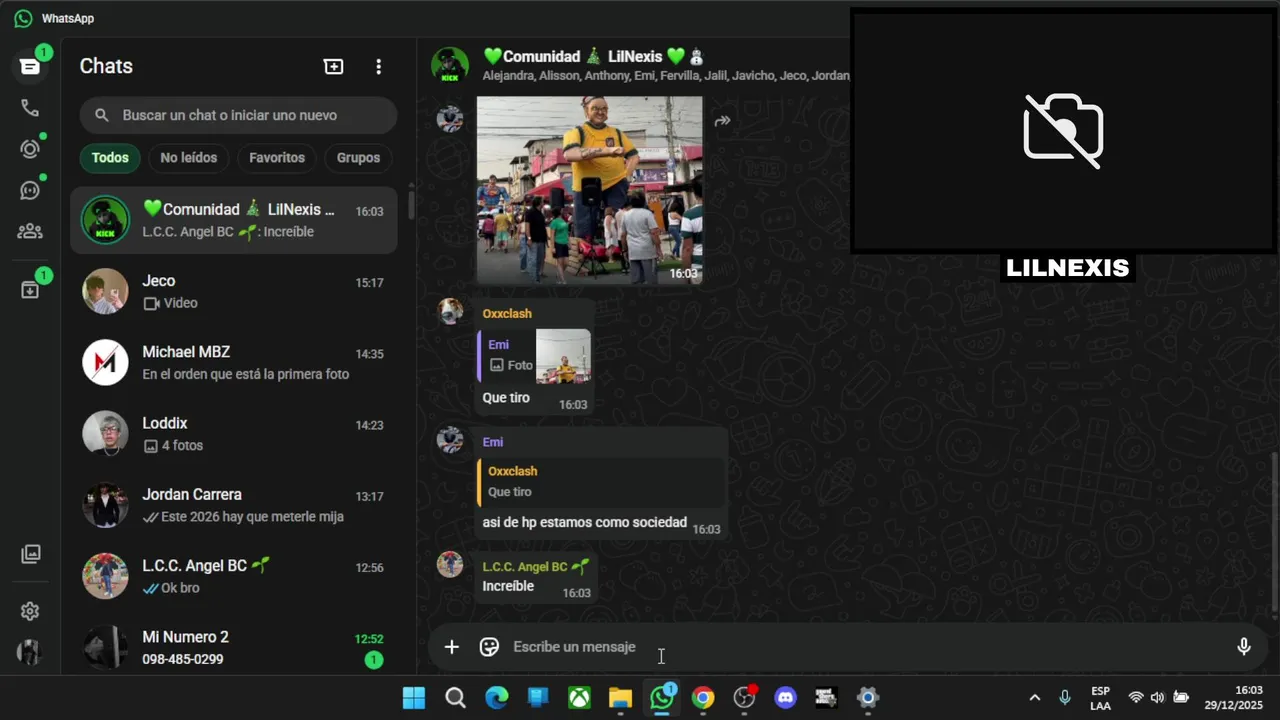Open the Jeco chat
The image size is (1280, 720).
click(234, 291)
